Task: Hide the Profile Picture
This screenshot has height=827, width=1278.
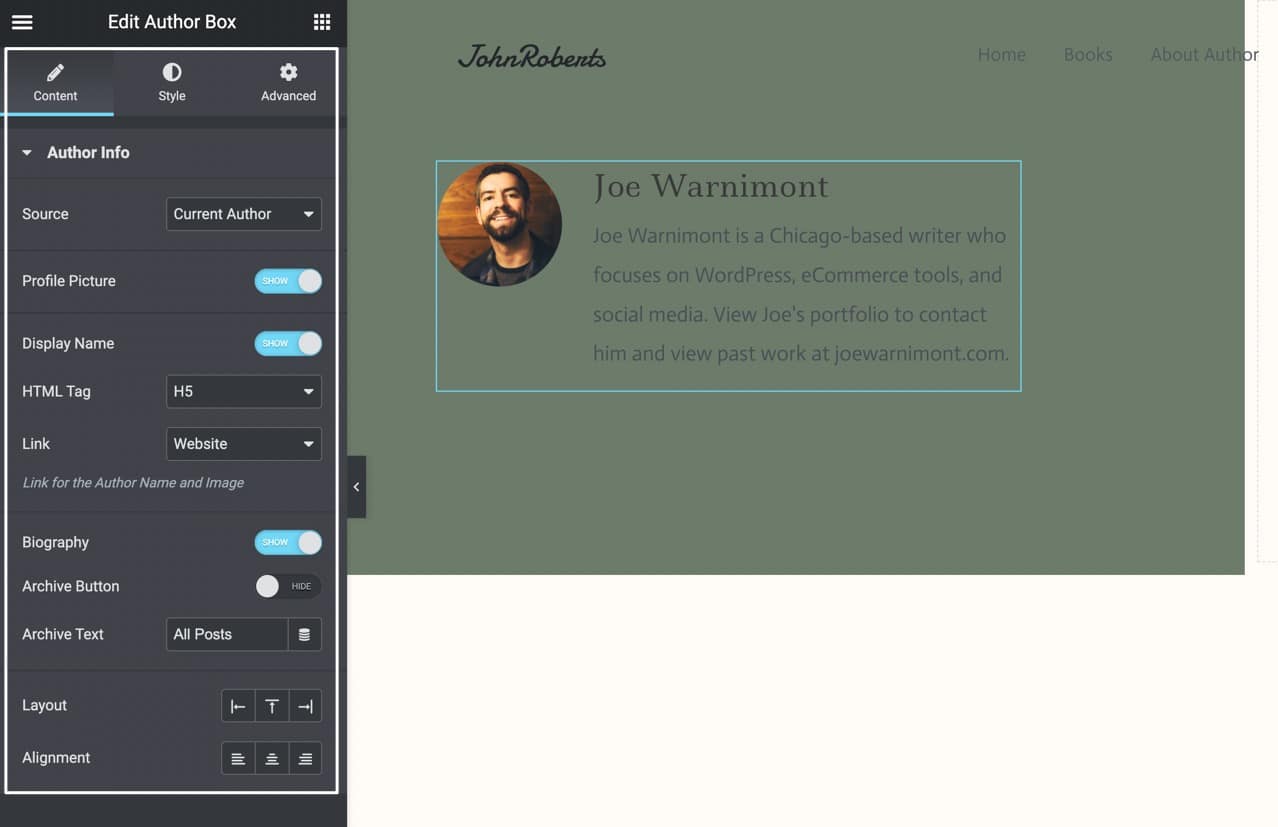Action: [288, 281]
